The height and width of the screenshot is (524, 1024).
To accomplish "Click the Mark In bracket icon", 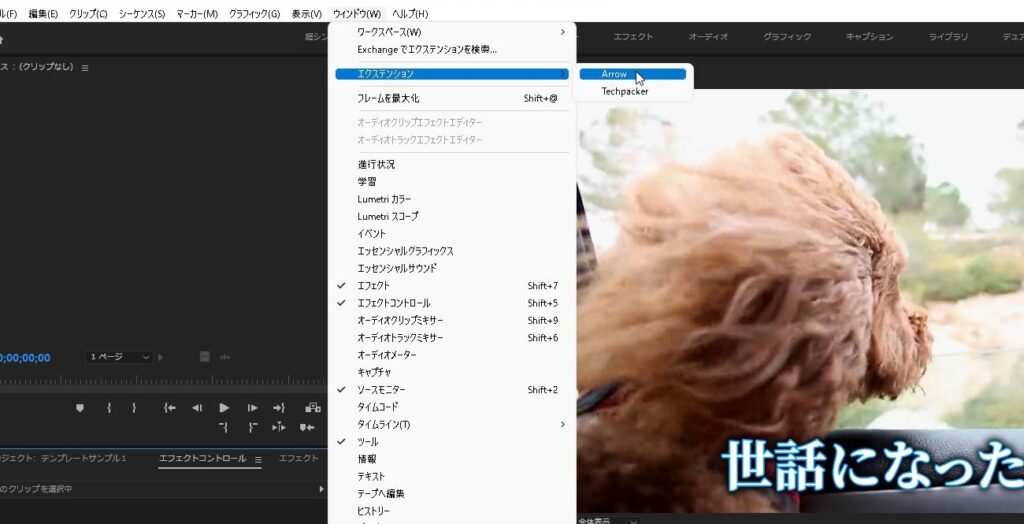I will [108, 408].
